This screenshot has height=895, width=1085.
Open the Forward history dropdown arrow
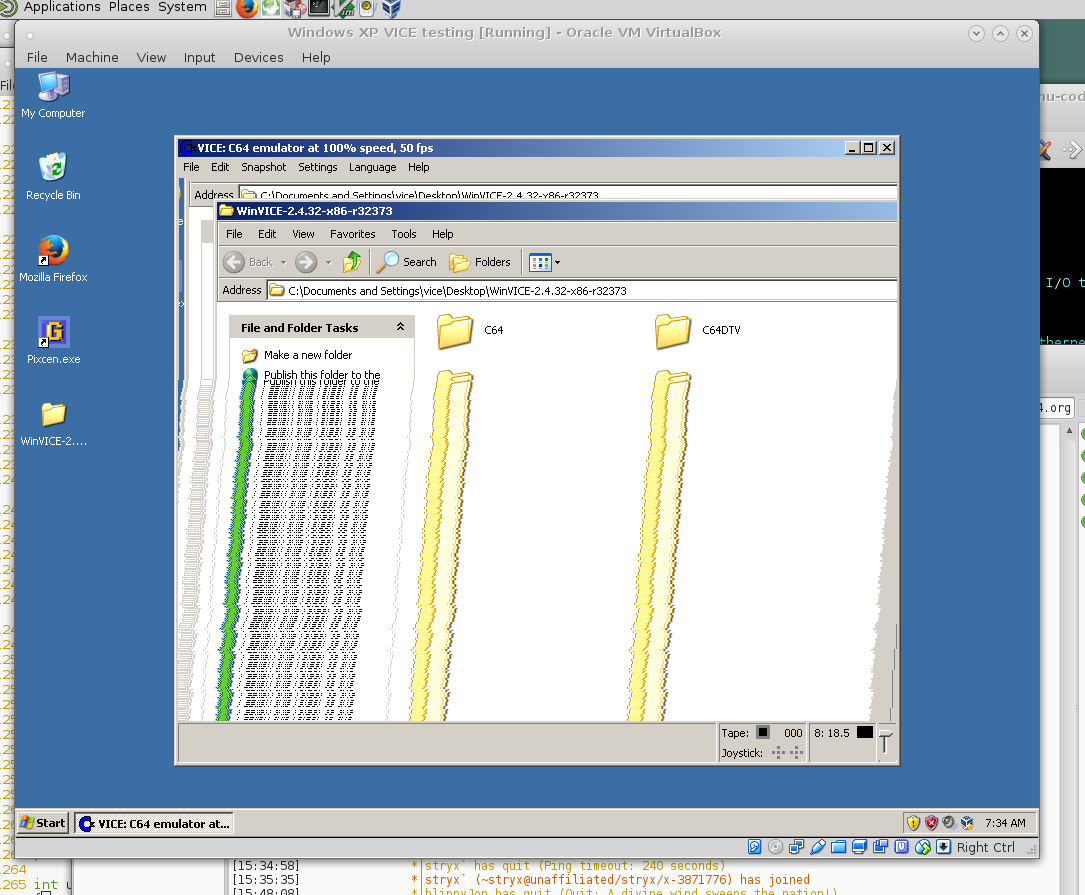pyautogui.click(x=329, y=262)
